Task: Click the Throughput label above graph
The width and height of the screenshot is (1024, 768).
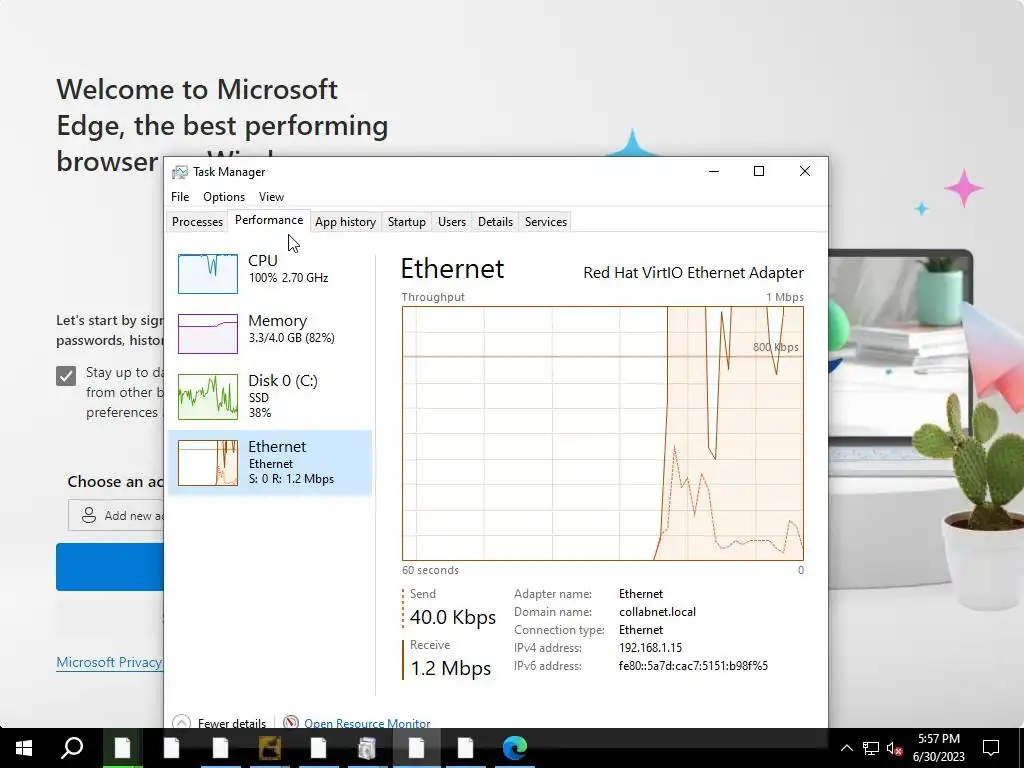Action: 433,297
